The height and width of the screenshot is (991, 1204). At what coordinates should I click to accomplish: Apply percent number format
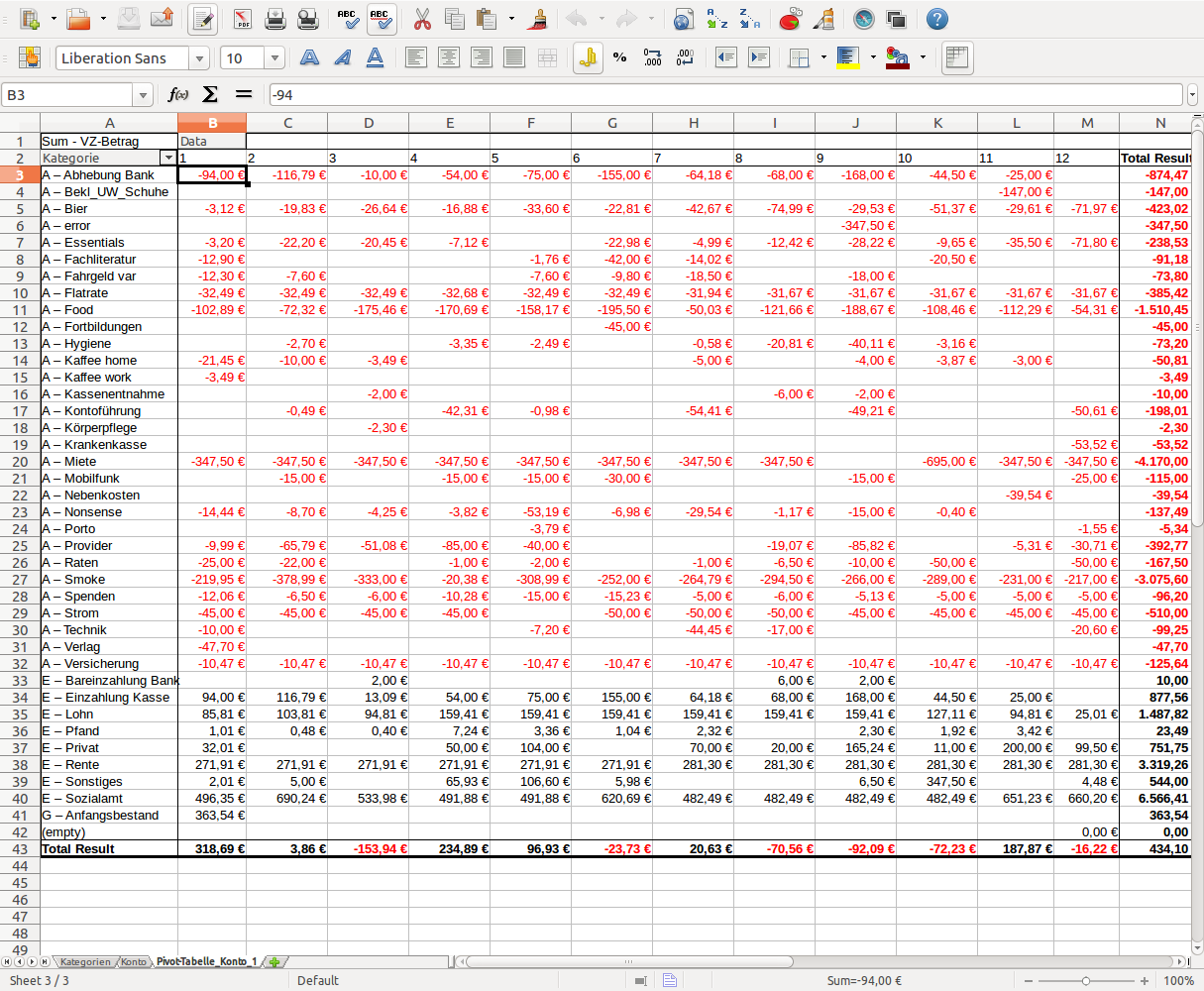[x=620, y=57]
